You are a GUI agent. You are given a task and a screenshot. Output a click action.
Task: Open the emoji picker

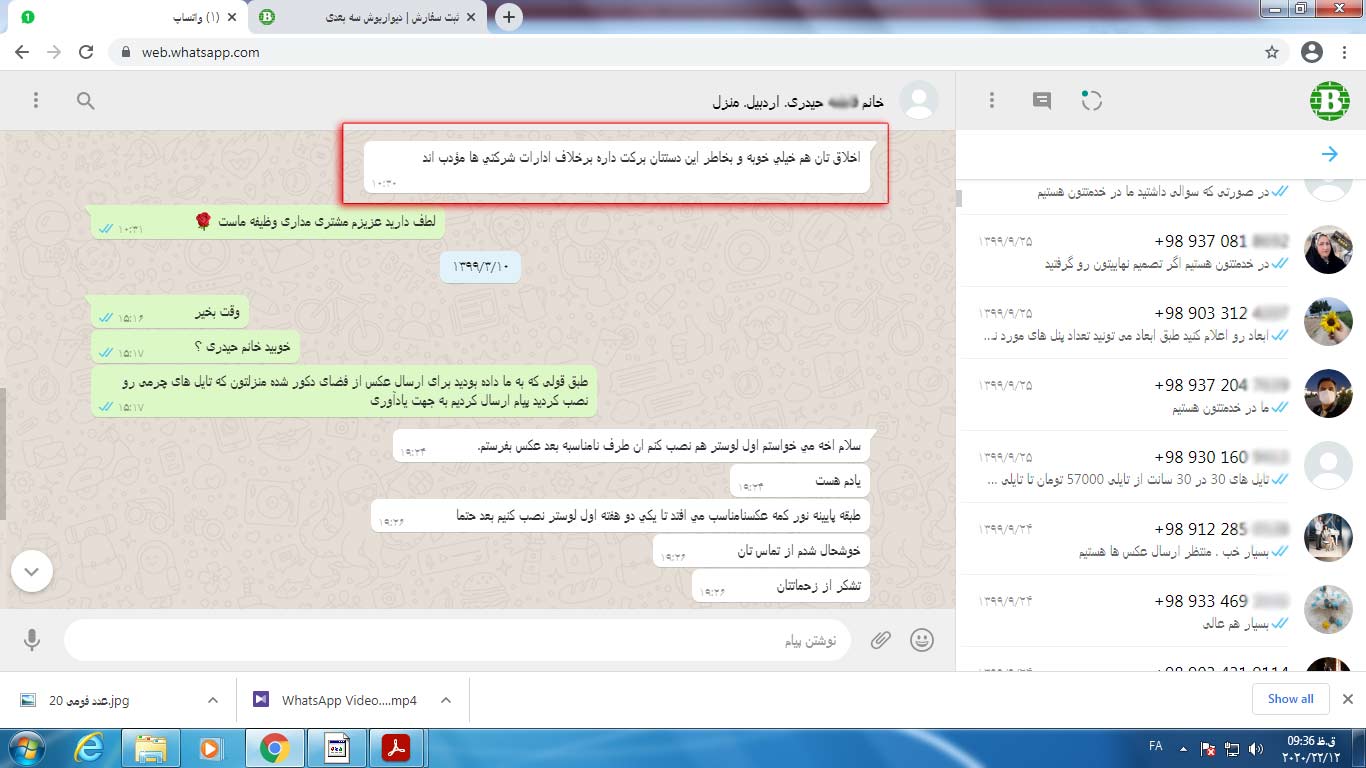point(922,640)
